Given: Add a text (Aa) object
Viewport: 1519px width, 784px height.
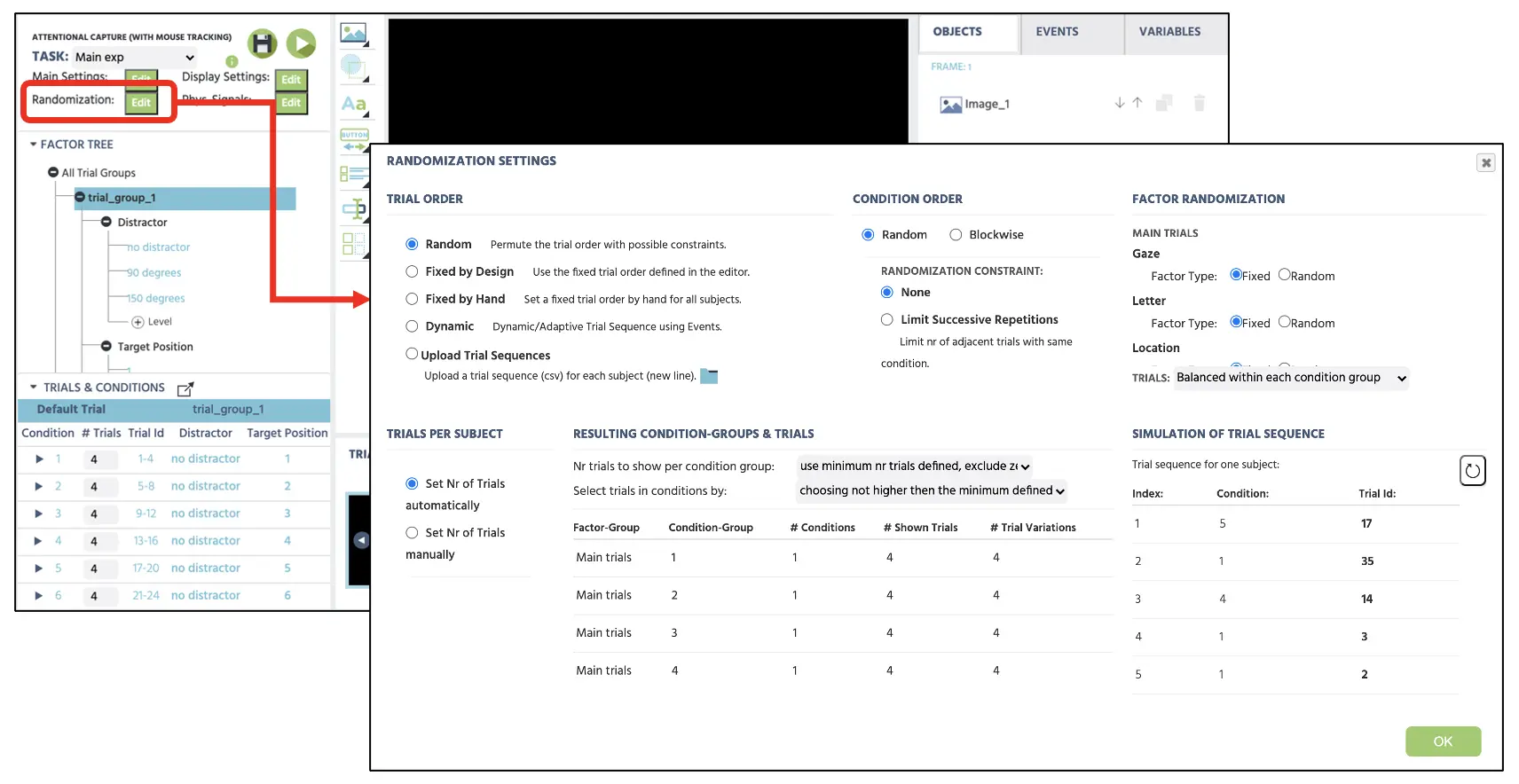Looking at the screenshot, I should pos(354,104).
